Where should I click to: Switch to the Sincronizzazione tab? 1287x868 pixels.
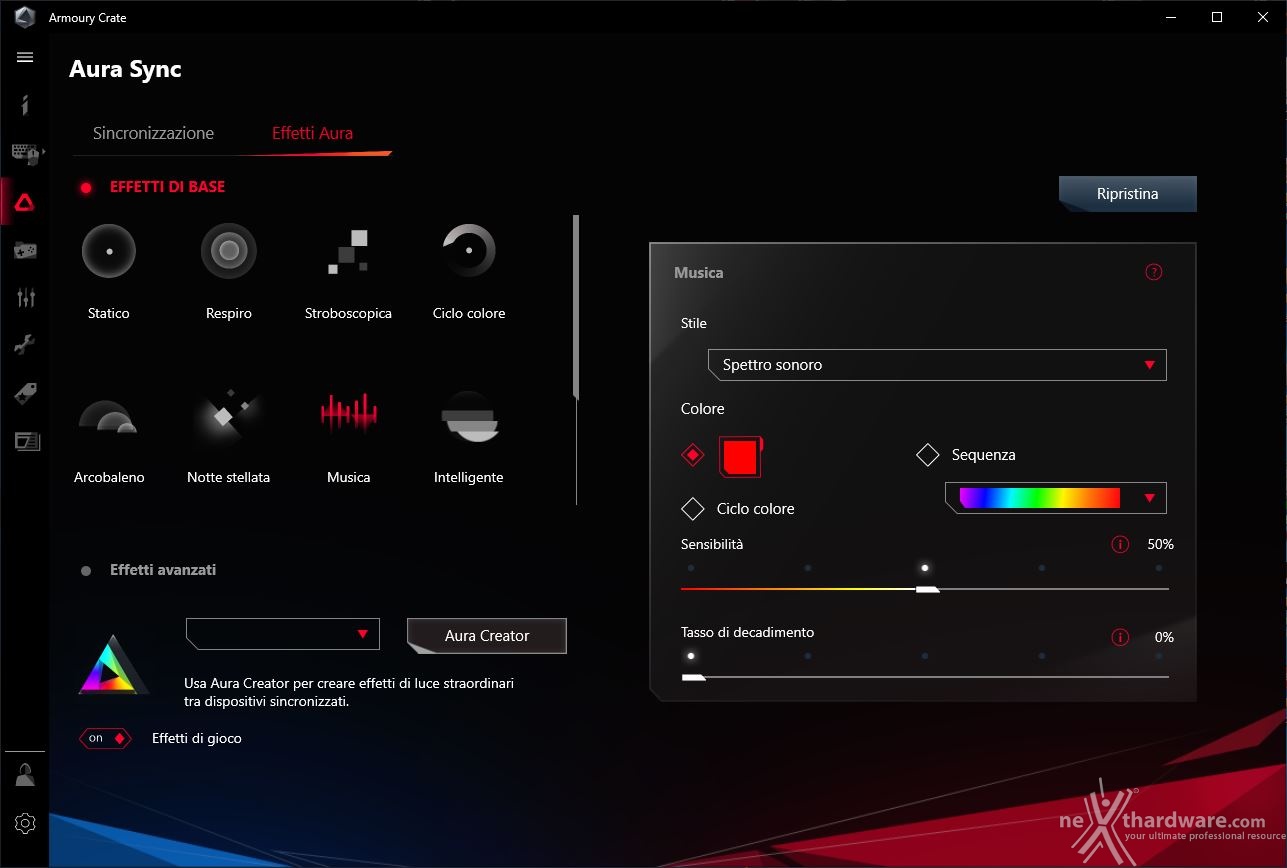(153, 133)
